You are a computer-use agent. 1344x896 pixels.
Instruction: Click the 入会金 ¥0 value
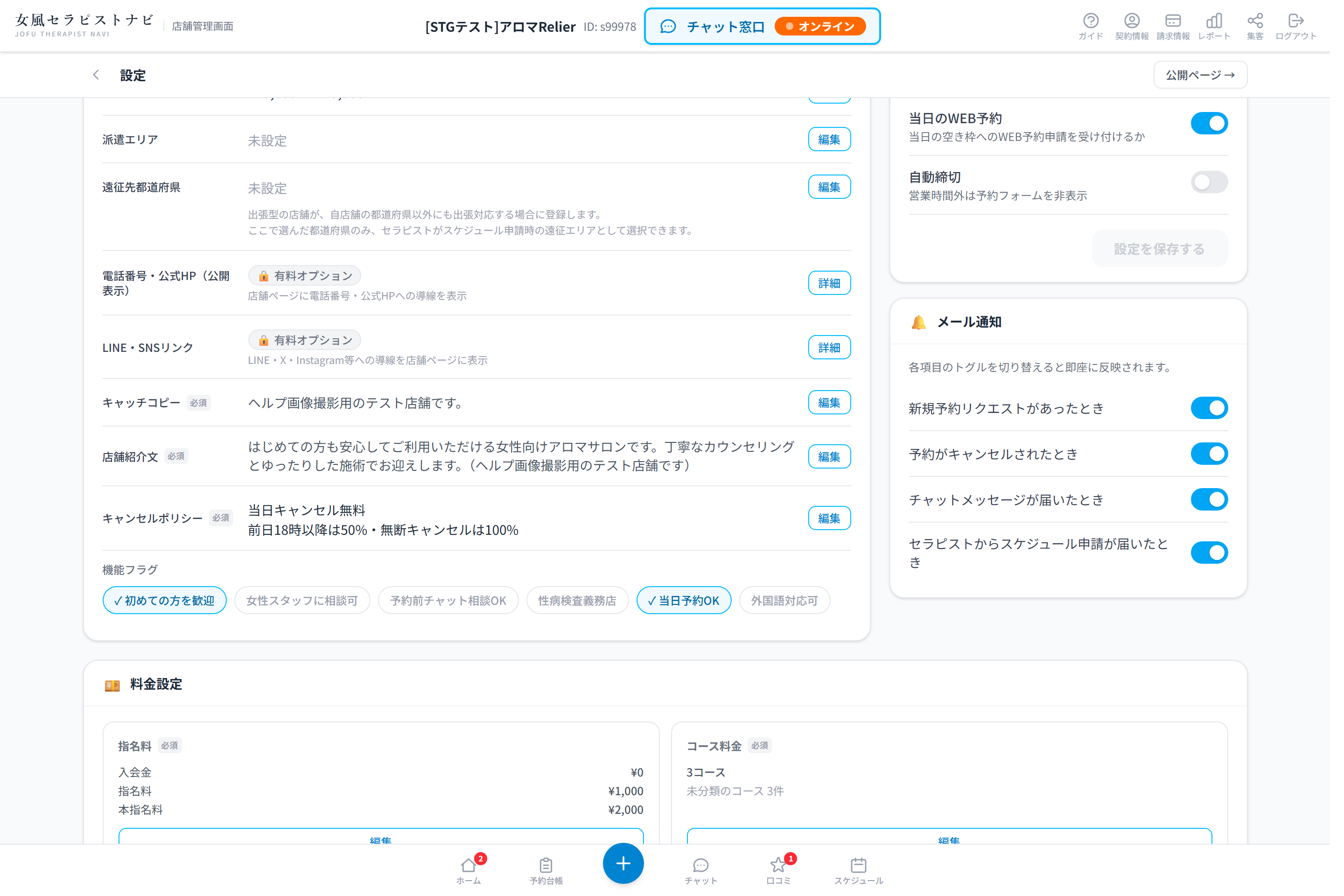[644, 780]
